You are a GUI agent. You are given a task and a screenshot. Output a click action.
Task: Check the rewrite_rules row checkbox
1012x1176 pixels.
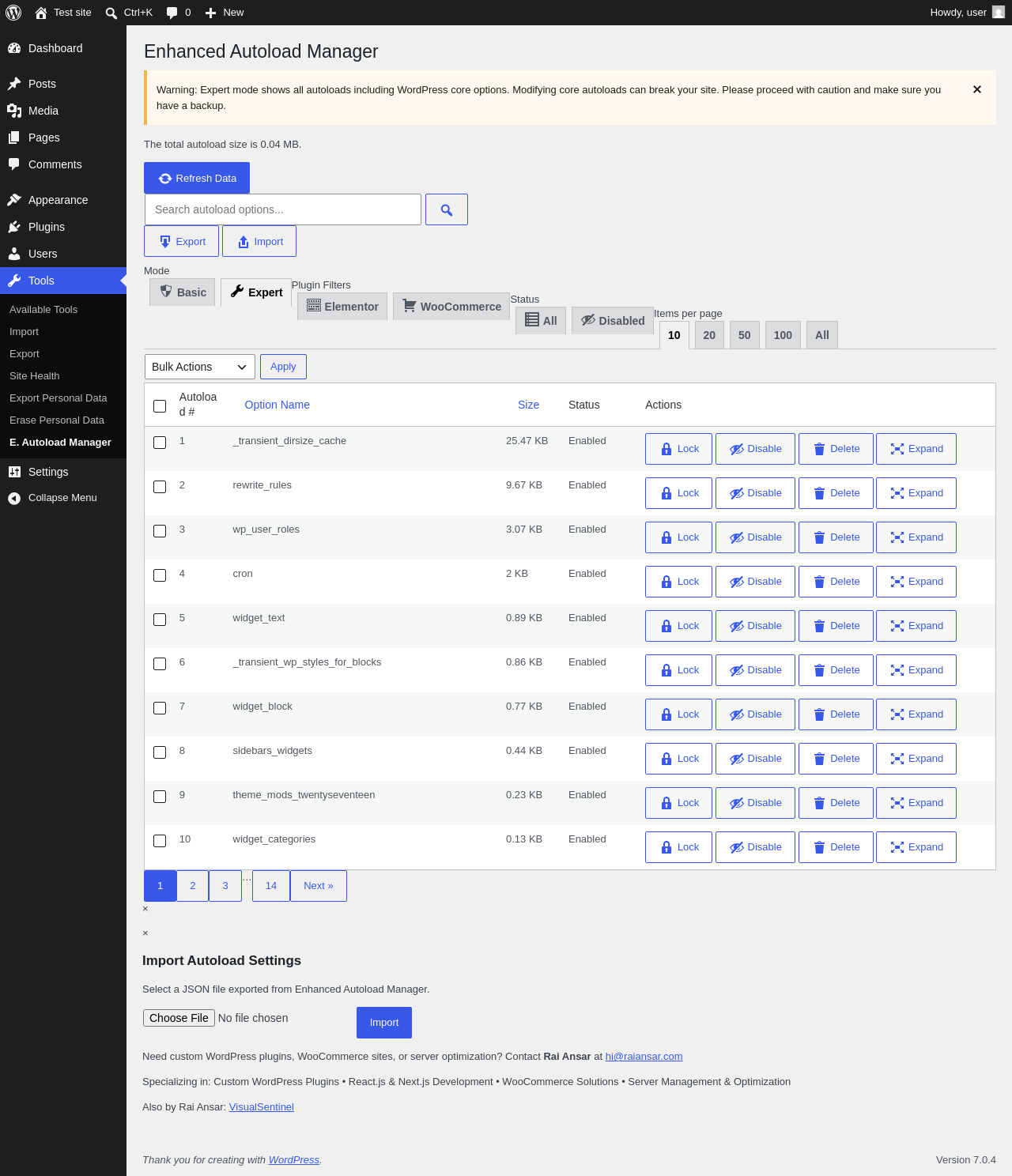tap(160, 487)
